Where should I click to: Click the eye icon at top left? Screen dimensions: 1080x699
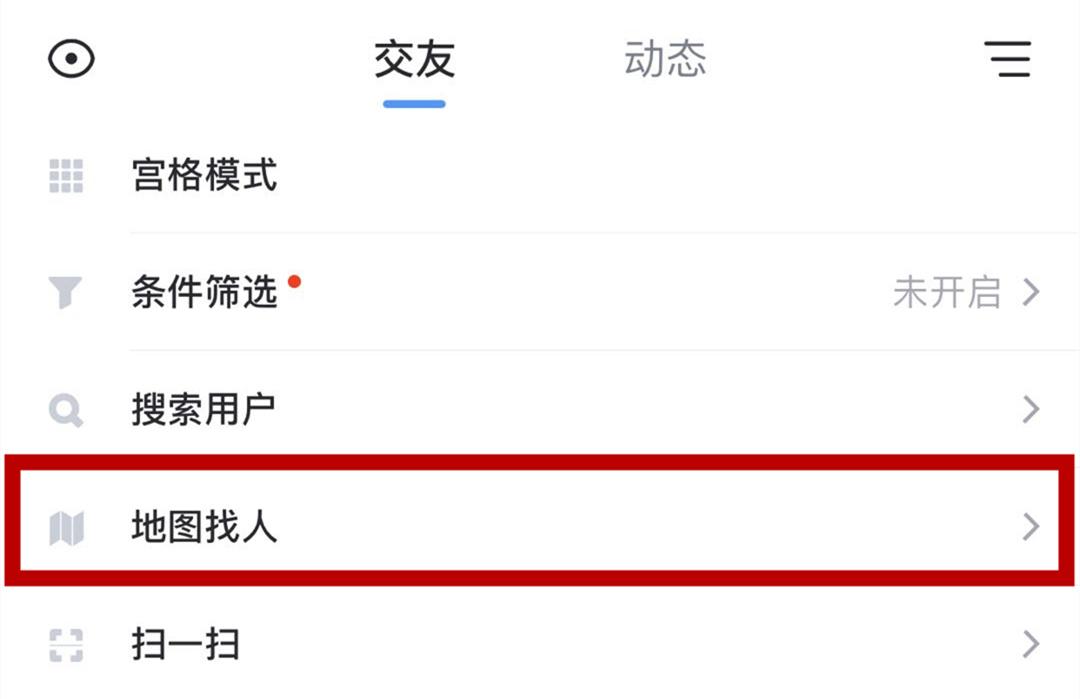[71, 59]
